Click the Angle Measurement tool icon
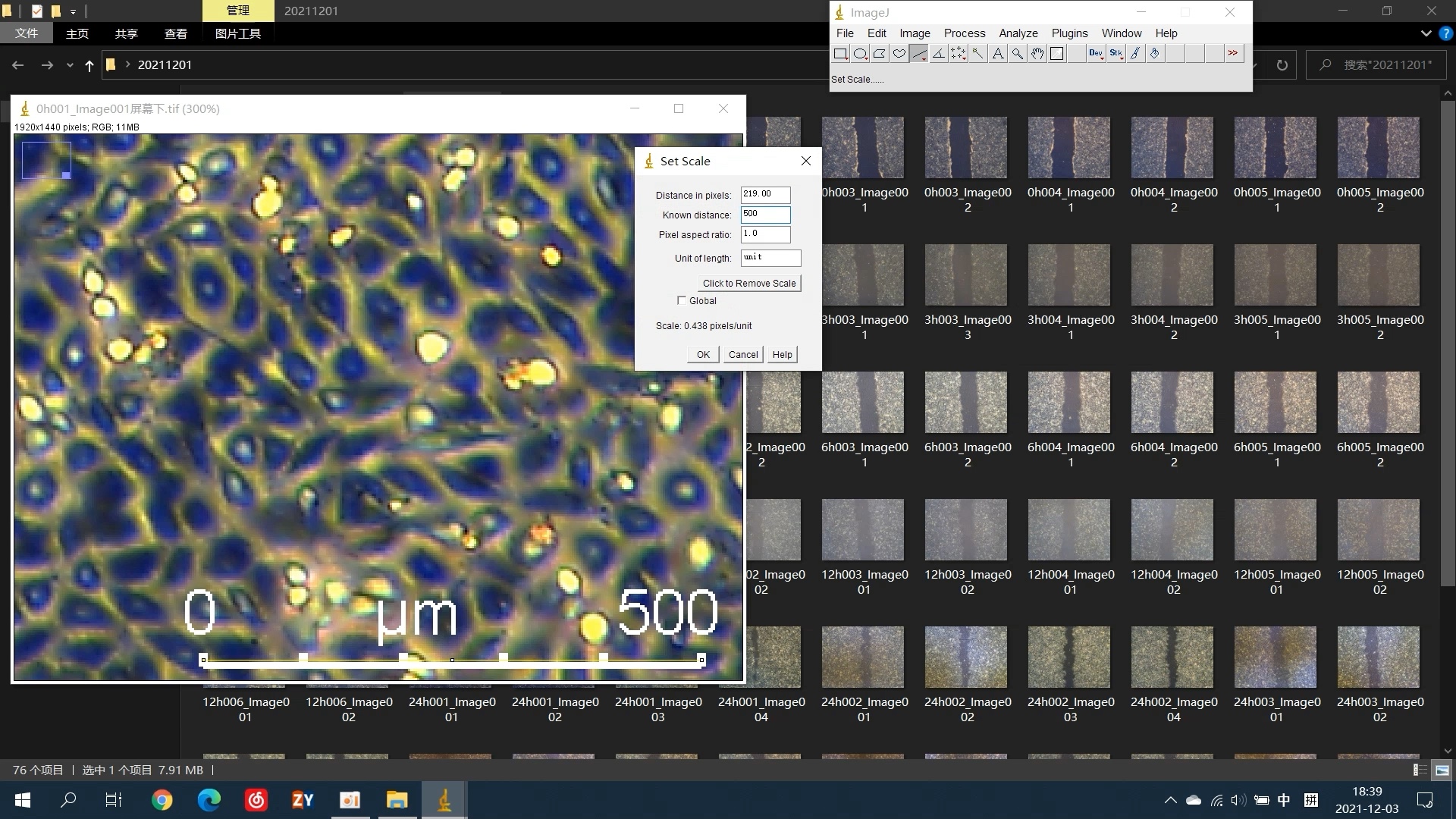The image size is (1456, 819). pos(938,54)
